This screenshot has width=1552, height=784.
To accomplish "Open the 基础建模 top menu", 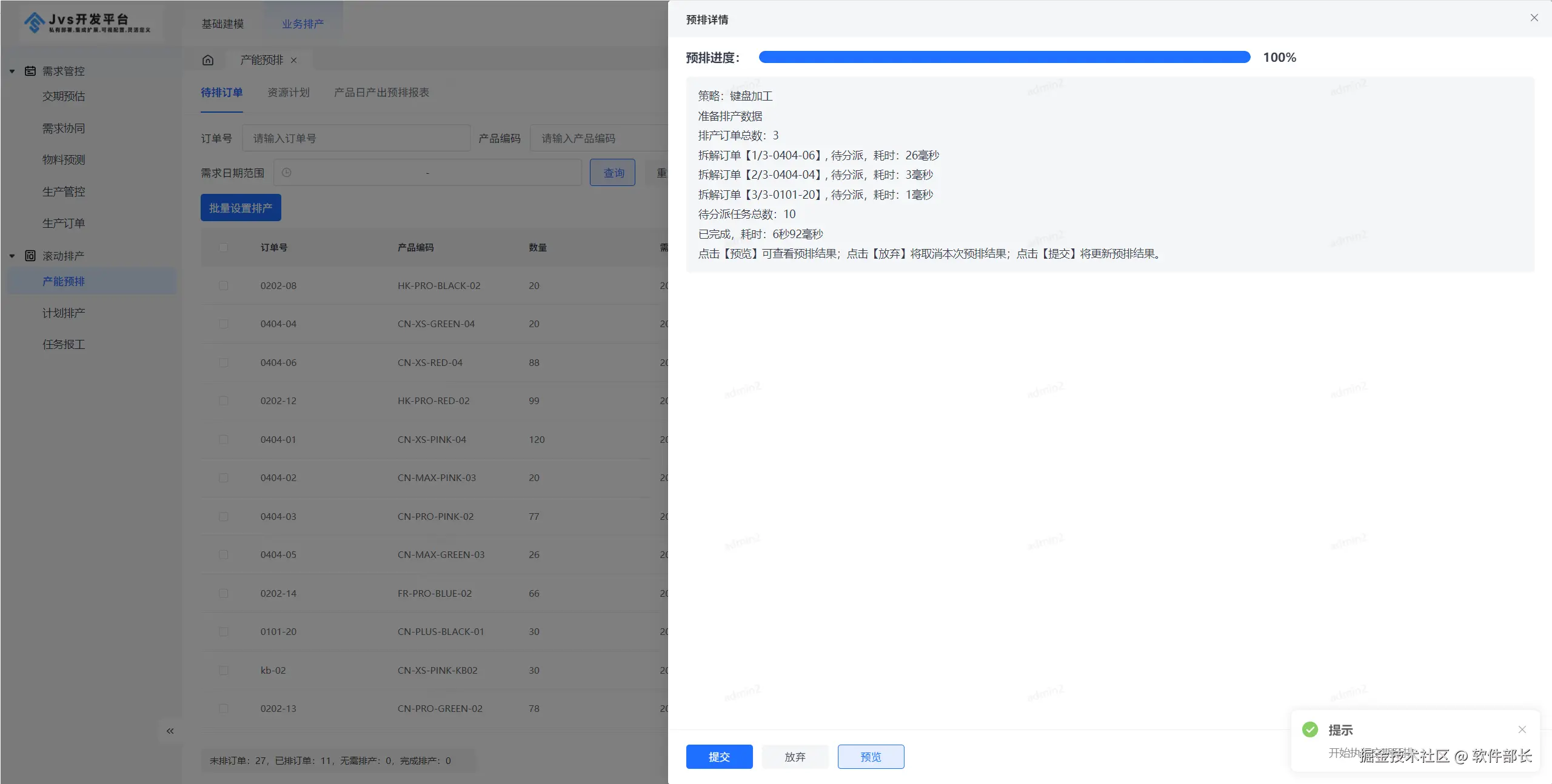I will point(222,24).
